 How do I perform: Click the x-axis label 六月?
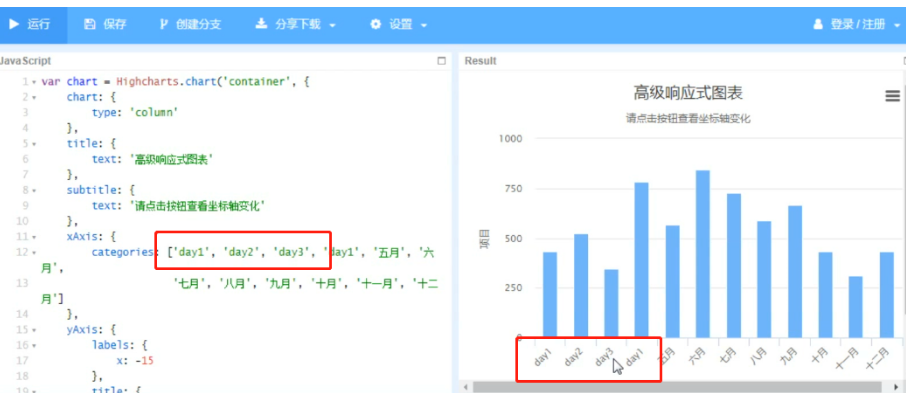pyautogui.click(x=697, y=355)
